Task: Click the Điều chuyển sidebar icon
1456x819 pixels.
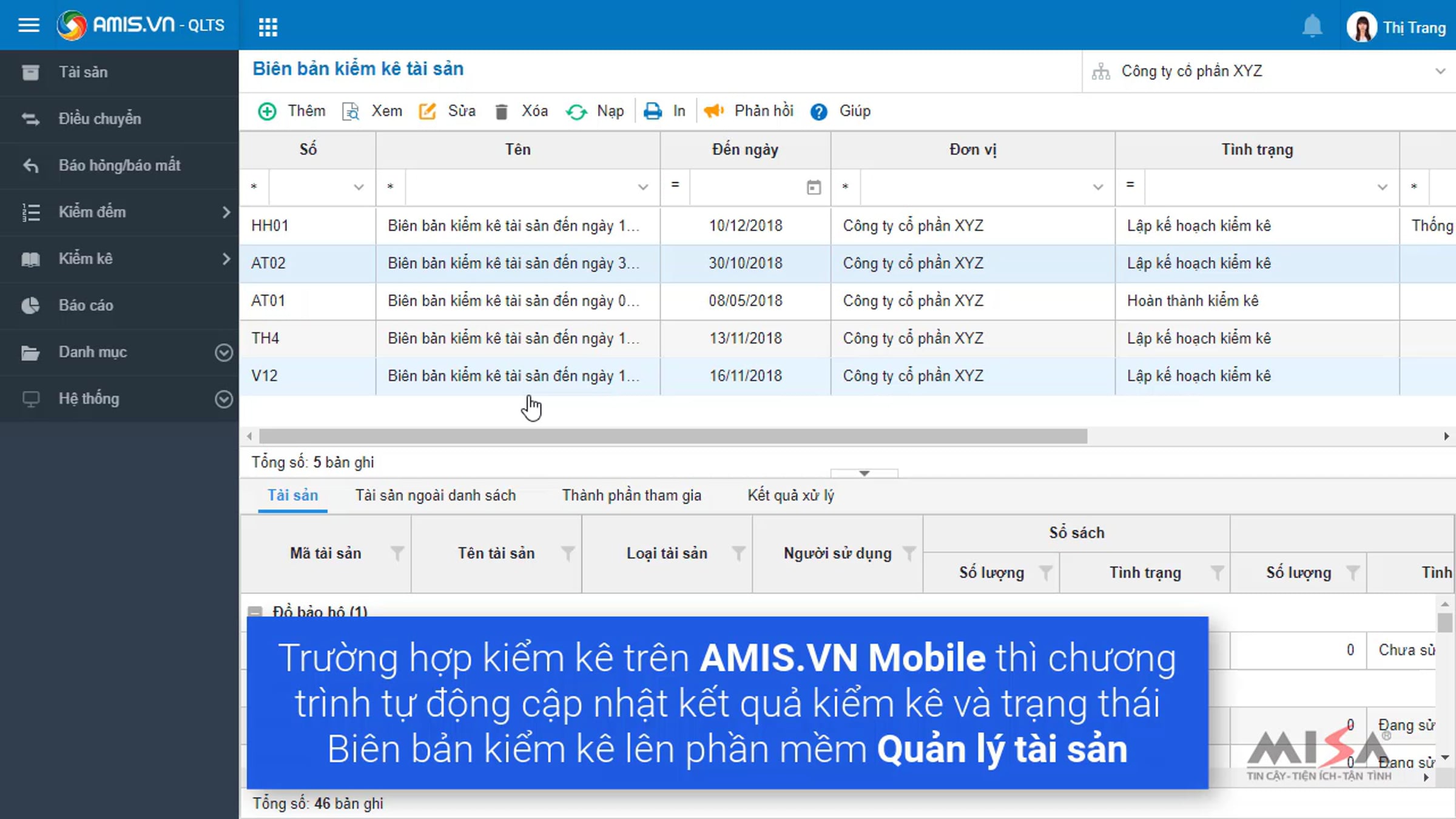Action: 30,119
